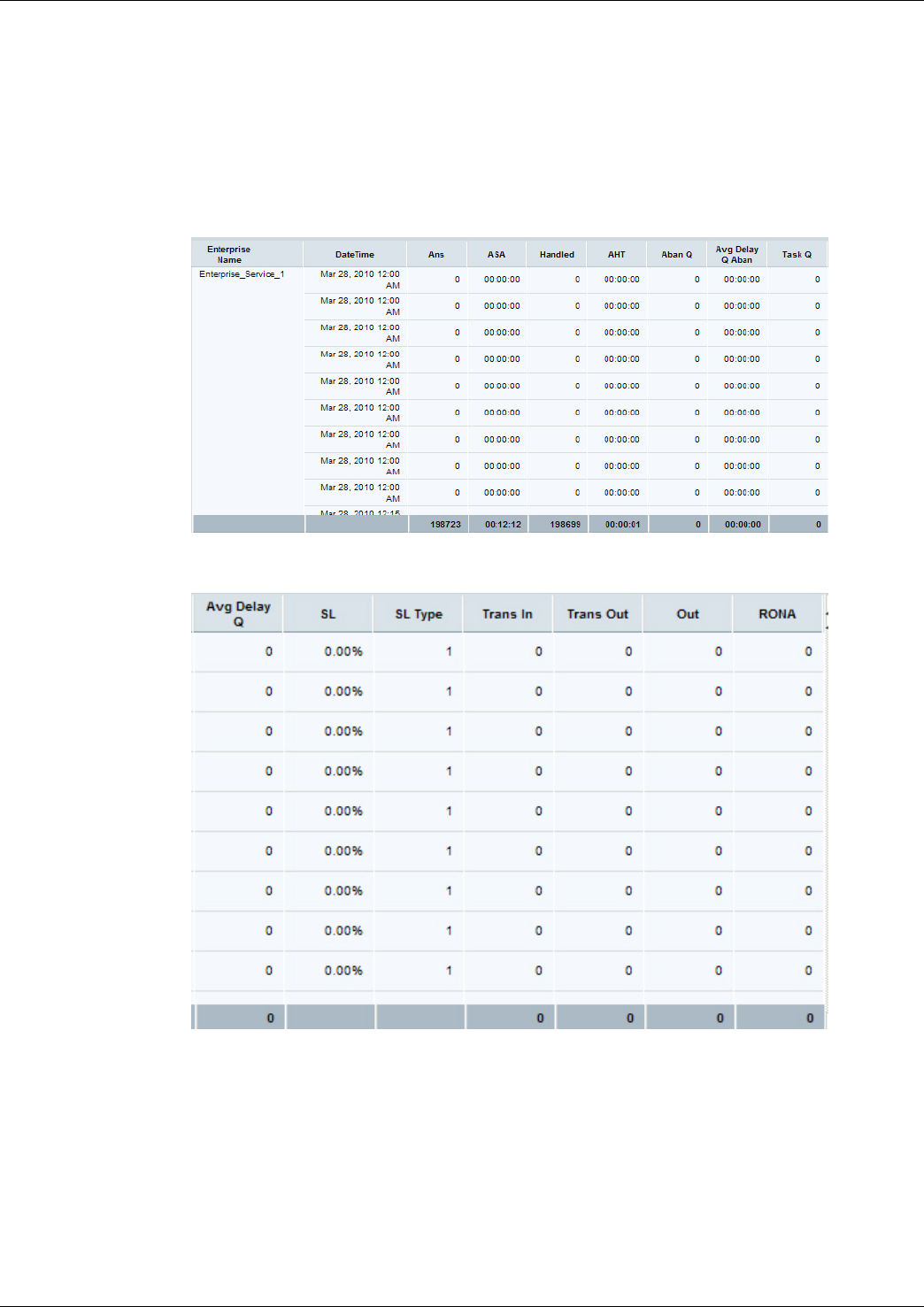Click the Ans column header

tap(436, 254)
